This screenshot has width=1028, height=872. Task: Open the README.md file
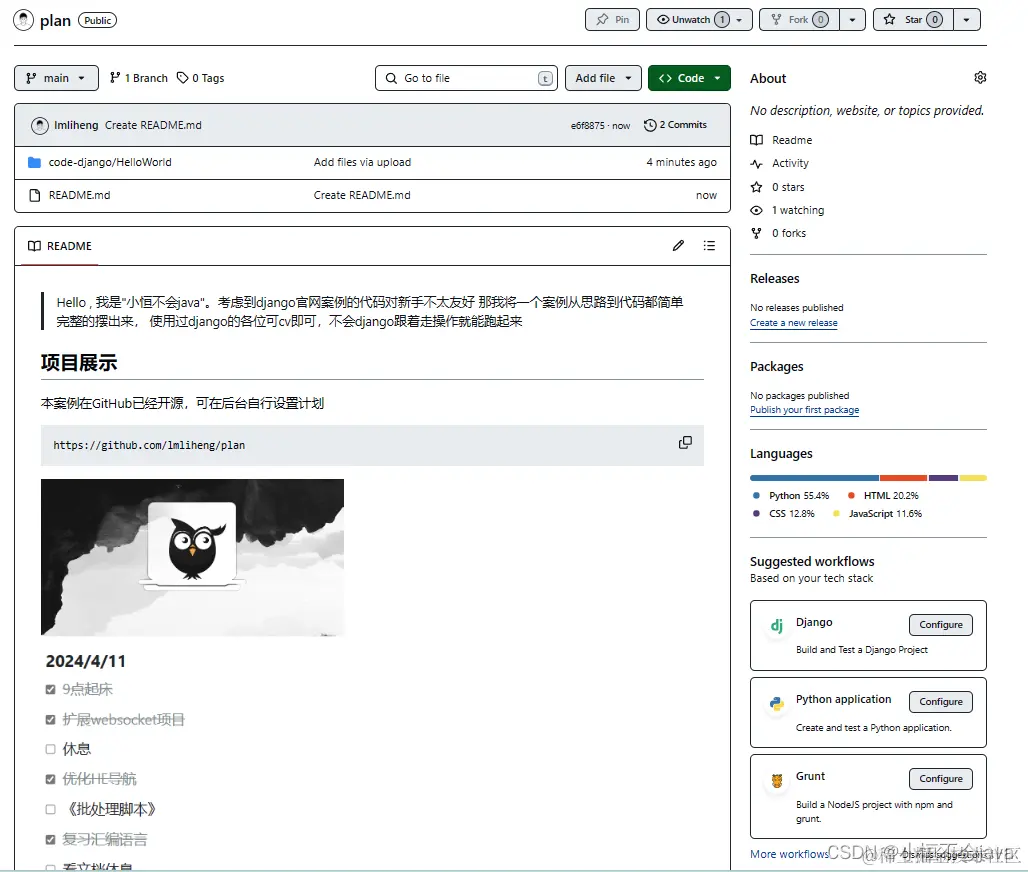[x=79, y=195]
